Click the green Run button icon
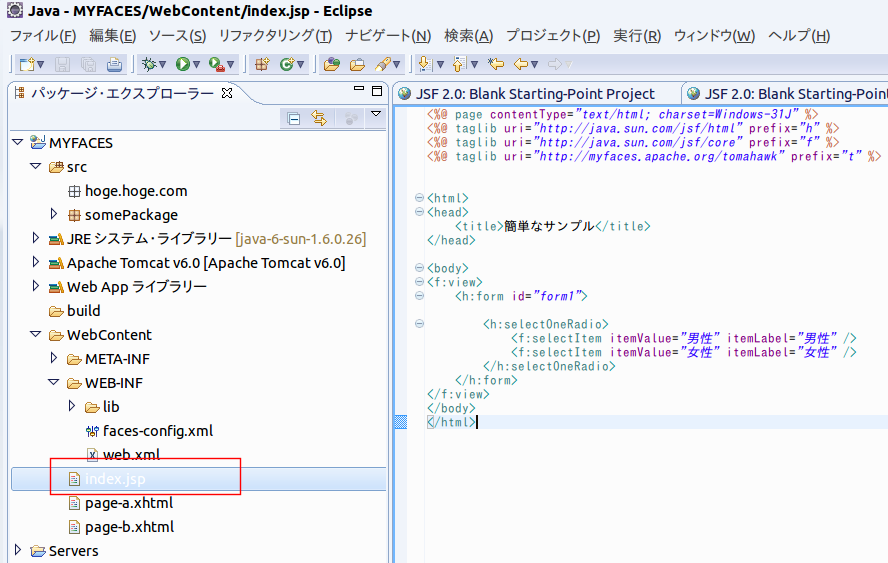 (x=182, y=64)
